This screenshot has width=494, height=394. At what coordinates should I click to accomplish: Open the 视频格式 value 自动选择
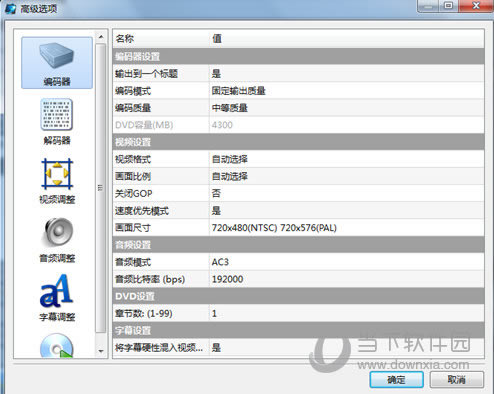click(347, 159)
